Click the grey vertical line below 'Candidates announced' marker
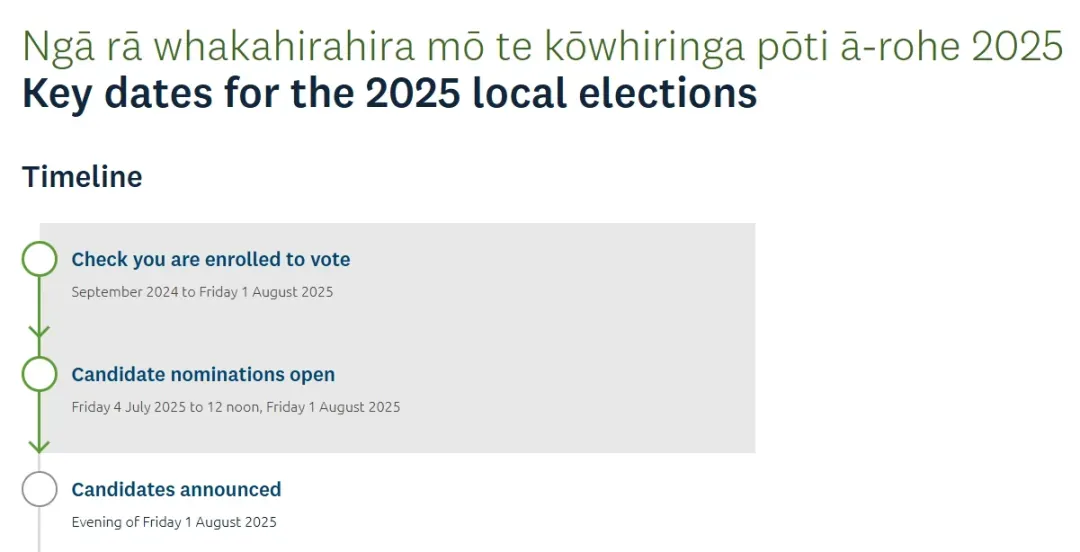 39,529
